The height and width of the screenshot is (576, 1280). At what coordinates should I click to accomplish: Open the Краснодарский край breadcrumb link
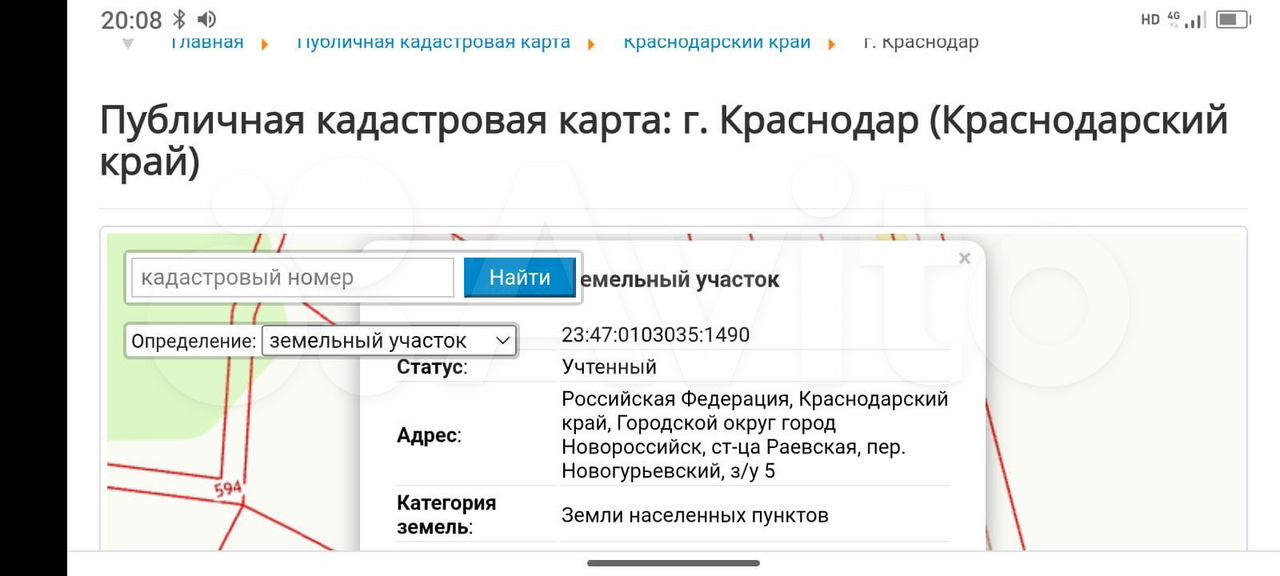716,42
